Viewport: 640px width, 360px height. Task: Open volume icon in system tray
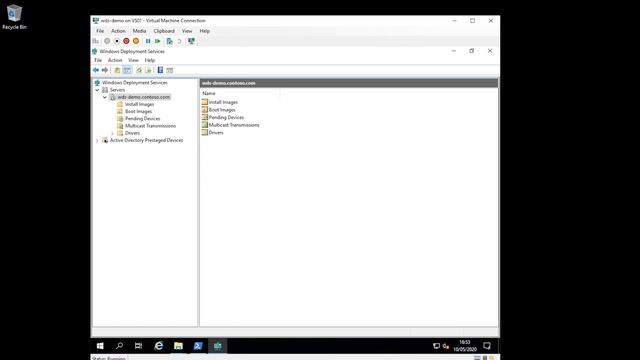[x=446, y=346]
